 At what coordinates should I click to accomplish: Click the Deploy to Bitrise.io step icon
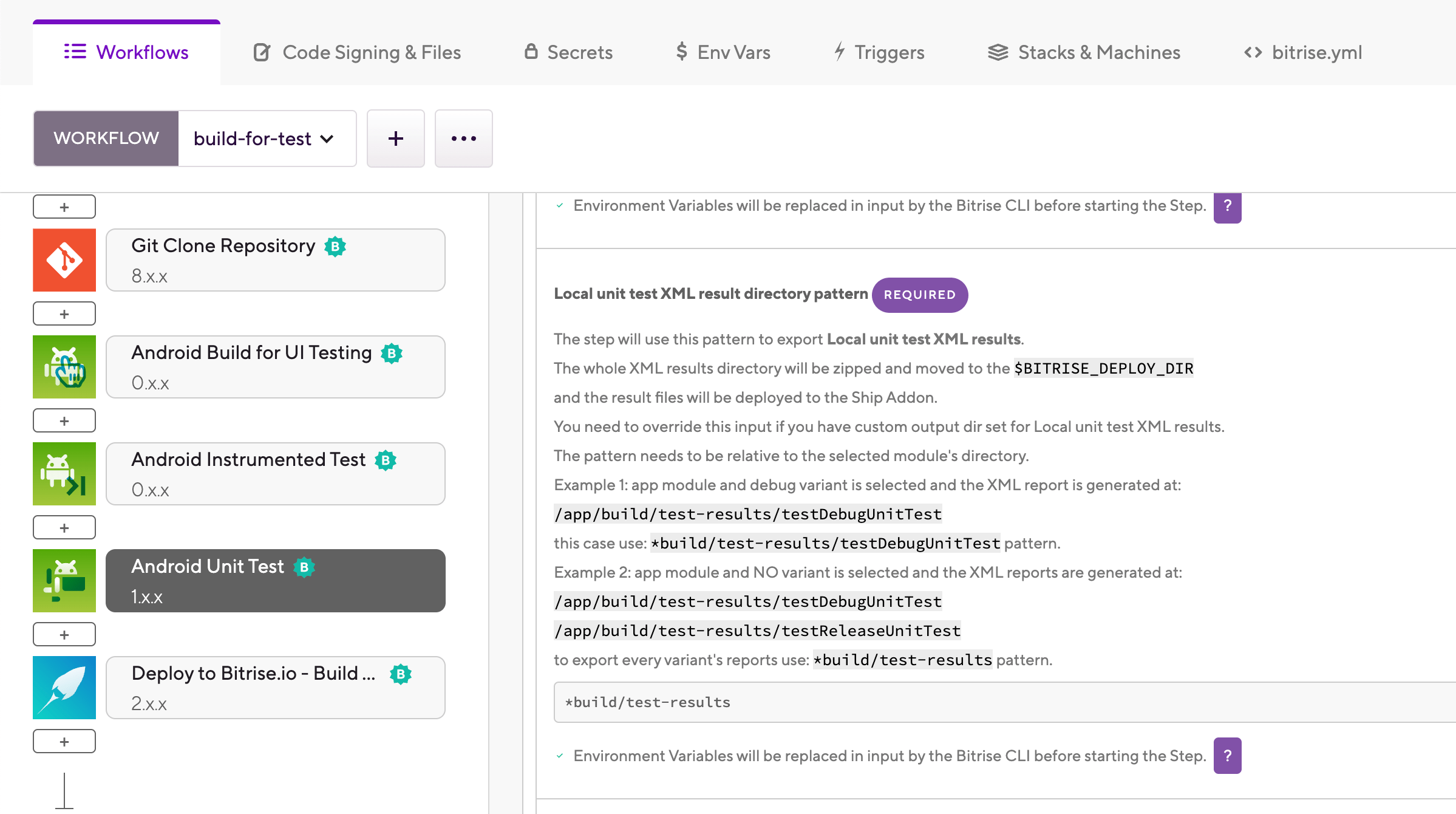coord(64,688)
